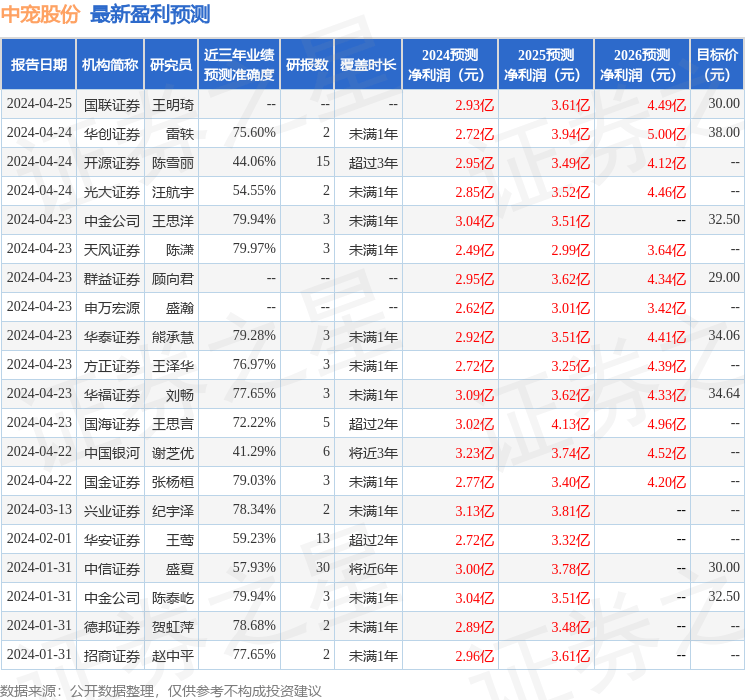Image resolution: width=745 pixels, height=700 pixels.
Task: Click the 华泰证券 institution cell
Action: 112,337
